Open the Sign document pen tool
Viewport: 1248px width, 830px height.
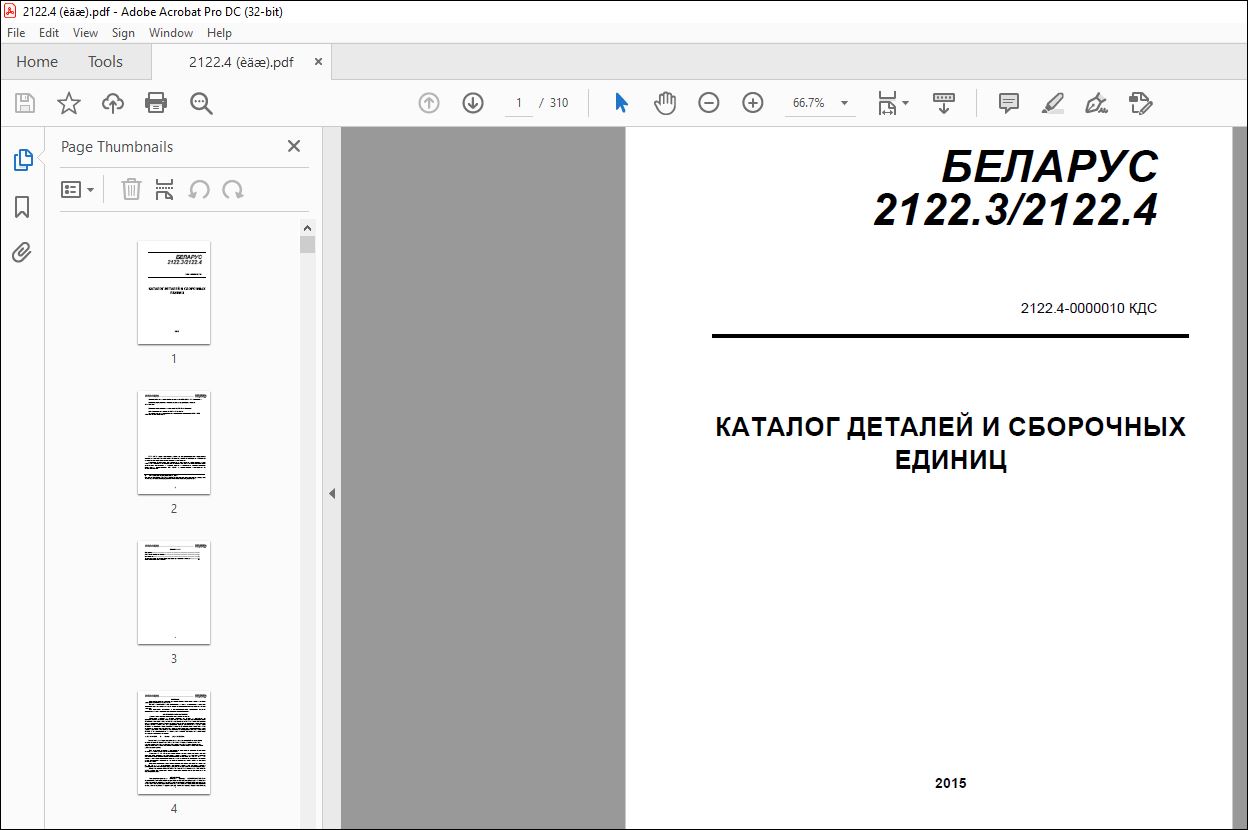tap(1096, 103)
